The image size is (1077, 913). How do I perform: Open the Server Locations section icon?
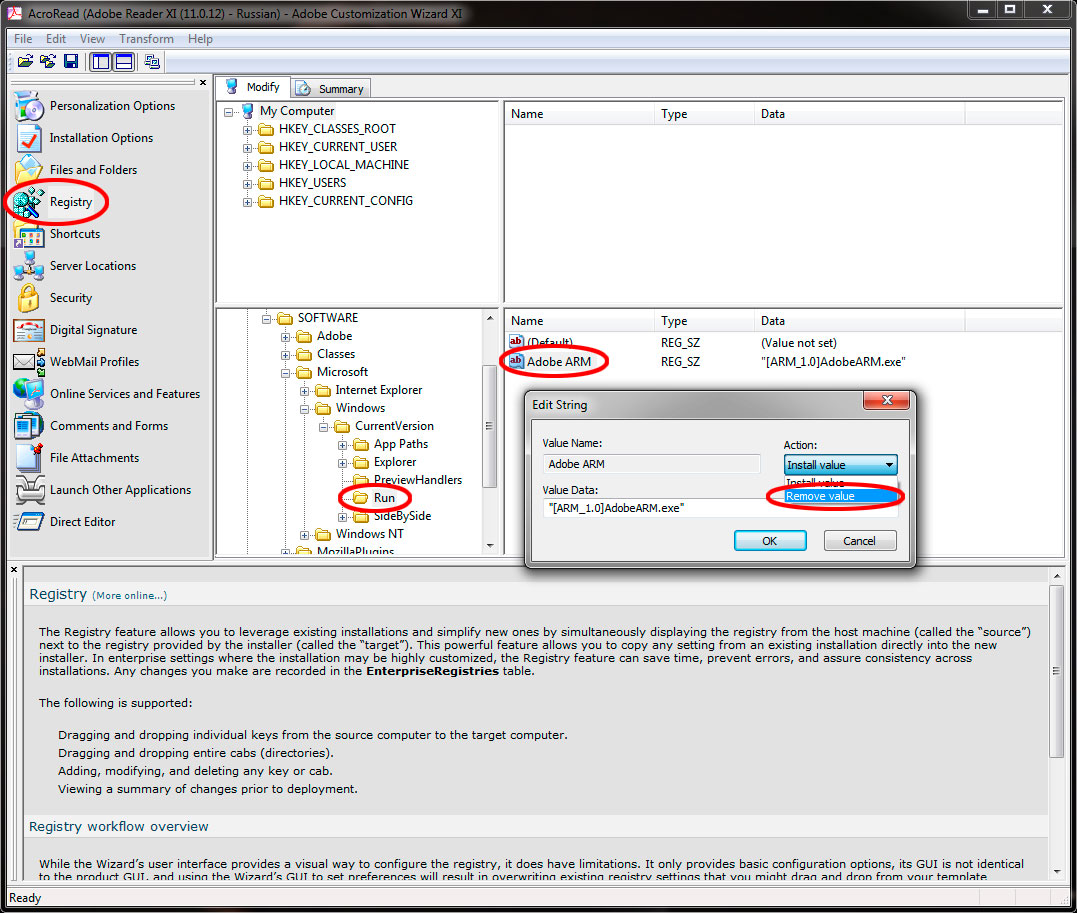click(x=29, y=266)
